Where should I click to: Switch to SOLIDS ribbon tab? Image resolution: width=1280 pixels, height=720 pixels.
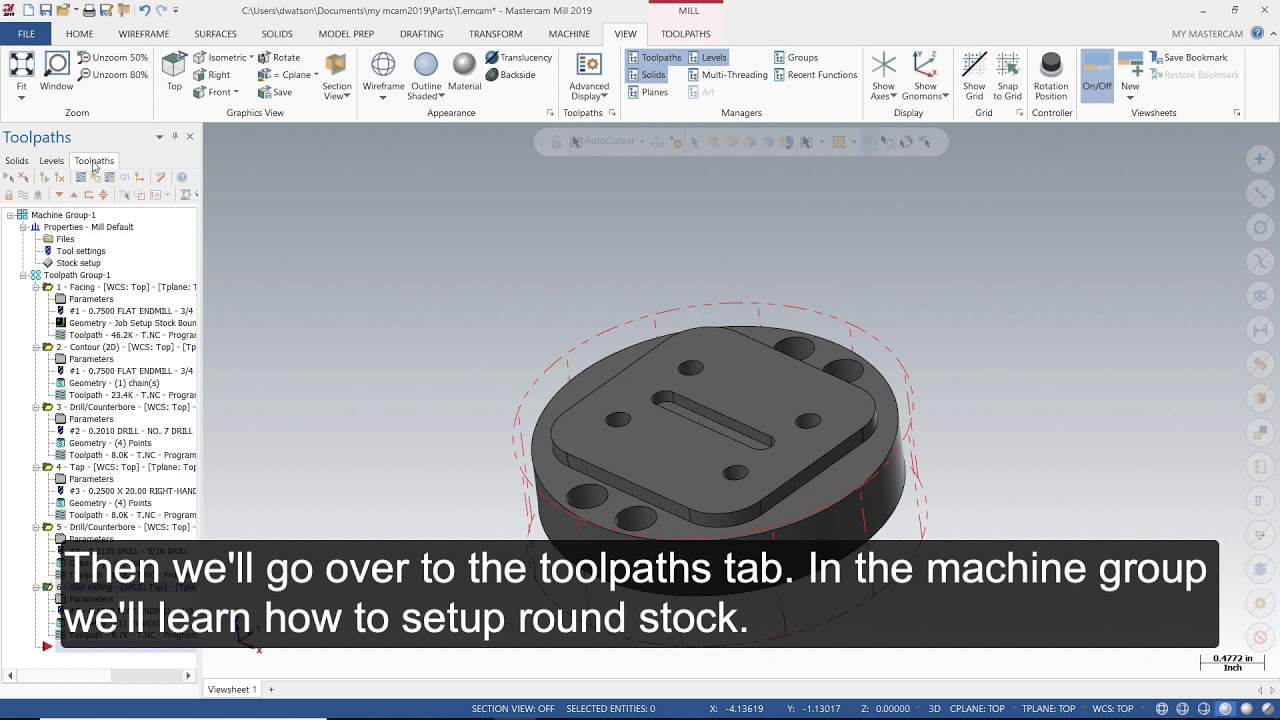tap(277, 34)
